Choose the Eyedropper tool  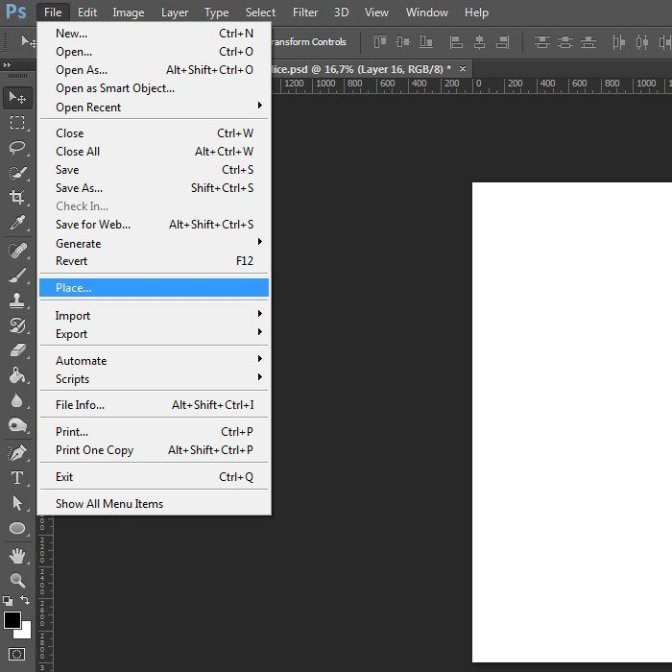click(x=17, y=224)
